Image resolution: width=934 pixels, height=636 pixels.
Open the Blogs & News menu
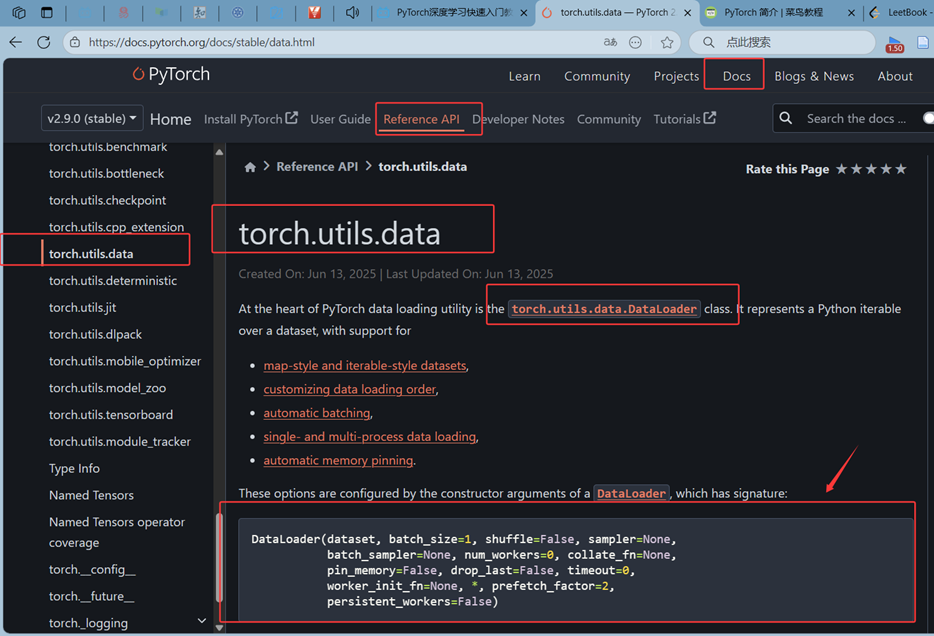(814, 76)
